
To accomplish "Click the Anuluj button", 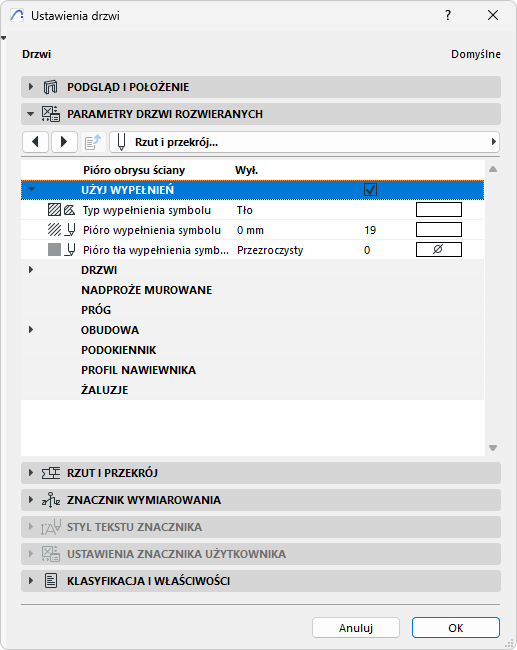I will click(x=356, y=628).
